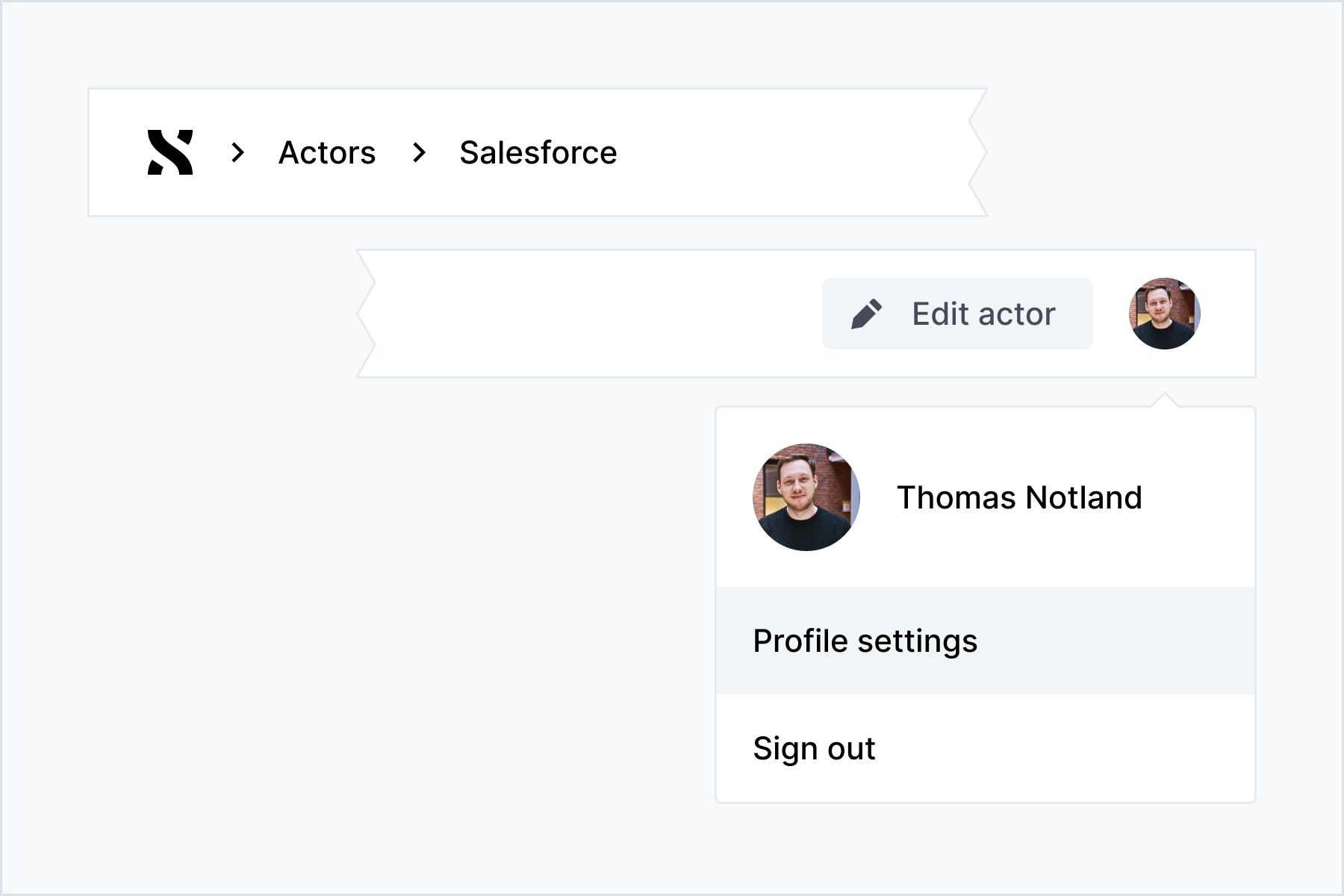Click blank toolbar space left of Edit actor

[x=597, y=314]
